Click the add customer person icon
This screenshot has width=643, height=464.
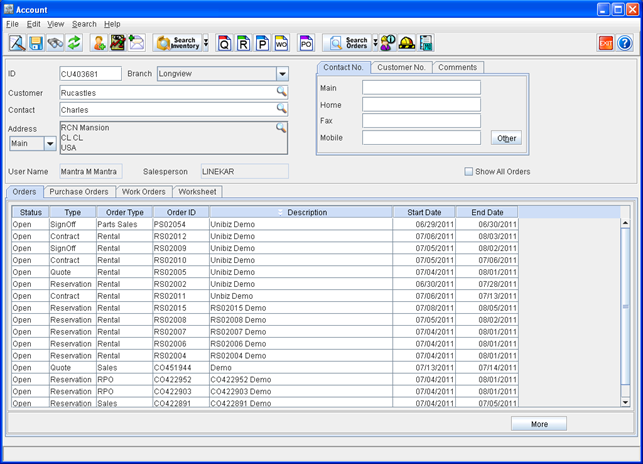99,43
